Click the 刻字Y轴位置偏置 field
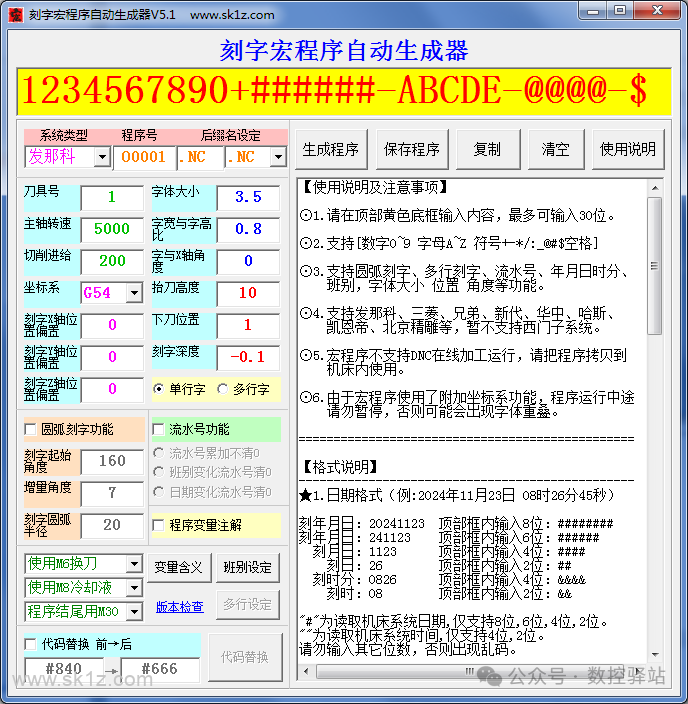688x704 pixels. click(x=112, y=357)
